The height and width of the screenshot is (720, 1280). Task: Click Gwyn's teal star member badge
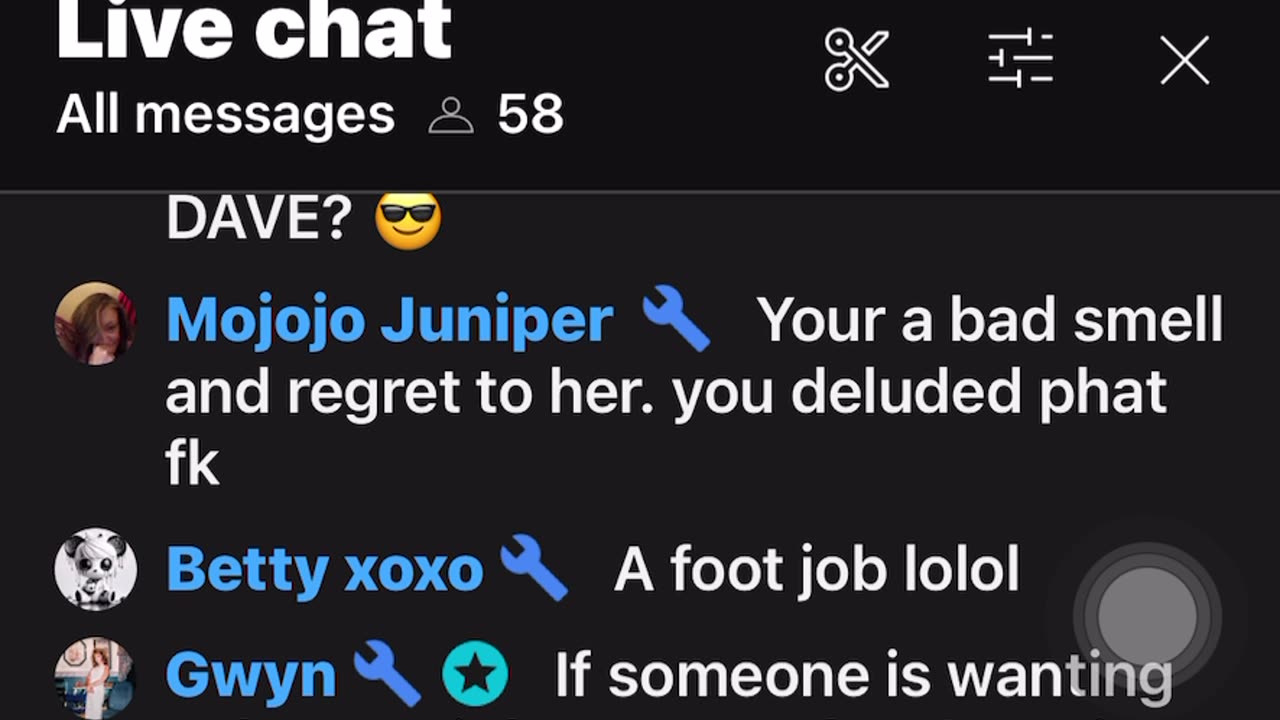coord(475,674)
